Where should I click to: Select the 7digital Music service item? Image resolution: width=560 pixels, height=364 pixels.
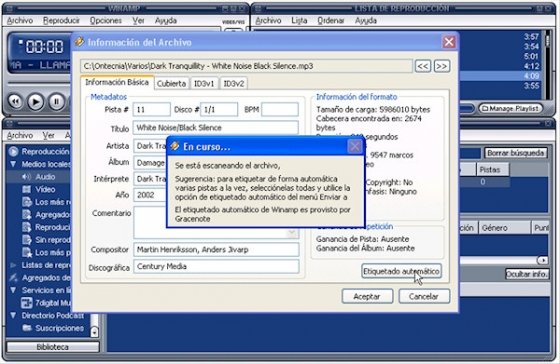[x=46, y=303]
